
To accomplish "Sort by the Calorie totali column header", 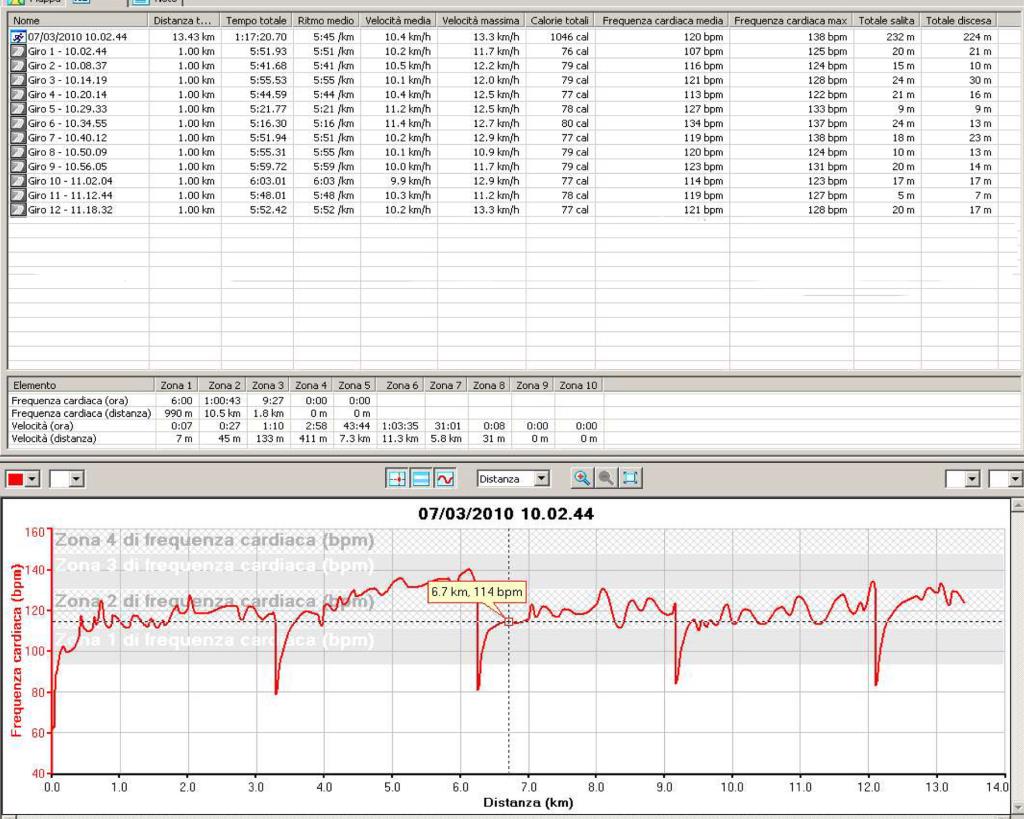I will click(x=560, y=20).
